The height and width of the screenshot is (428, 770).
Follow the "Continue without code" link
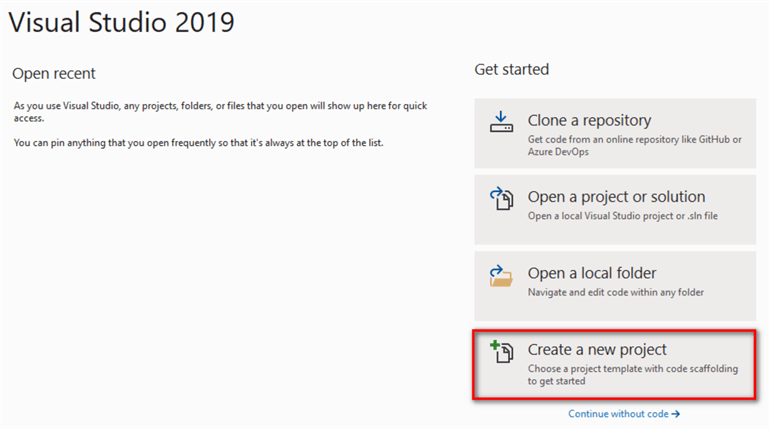[x=620, y=413]
